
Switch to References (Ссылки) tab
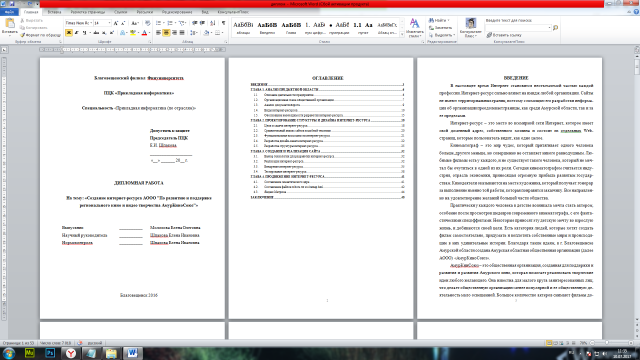pos(120,12)
